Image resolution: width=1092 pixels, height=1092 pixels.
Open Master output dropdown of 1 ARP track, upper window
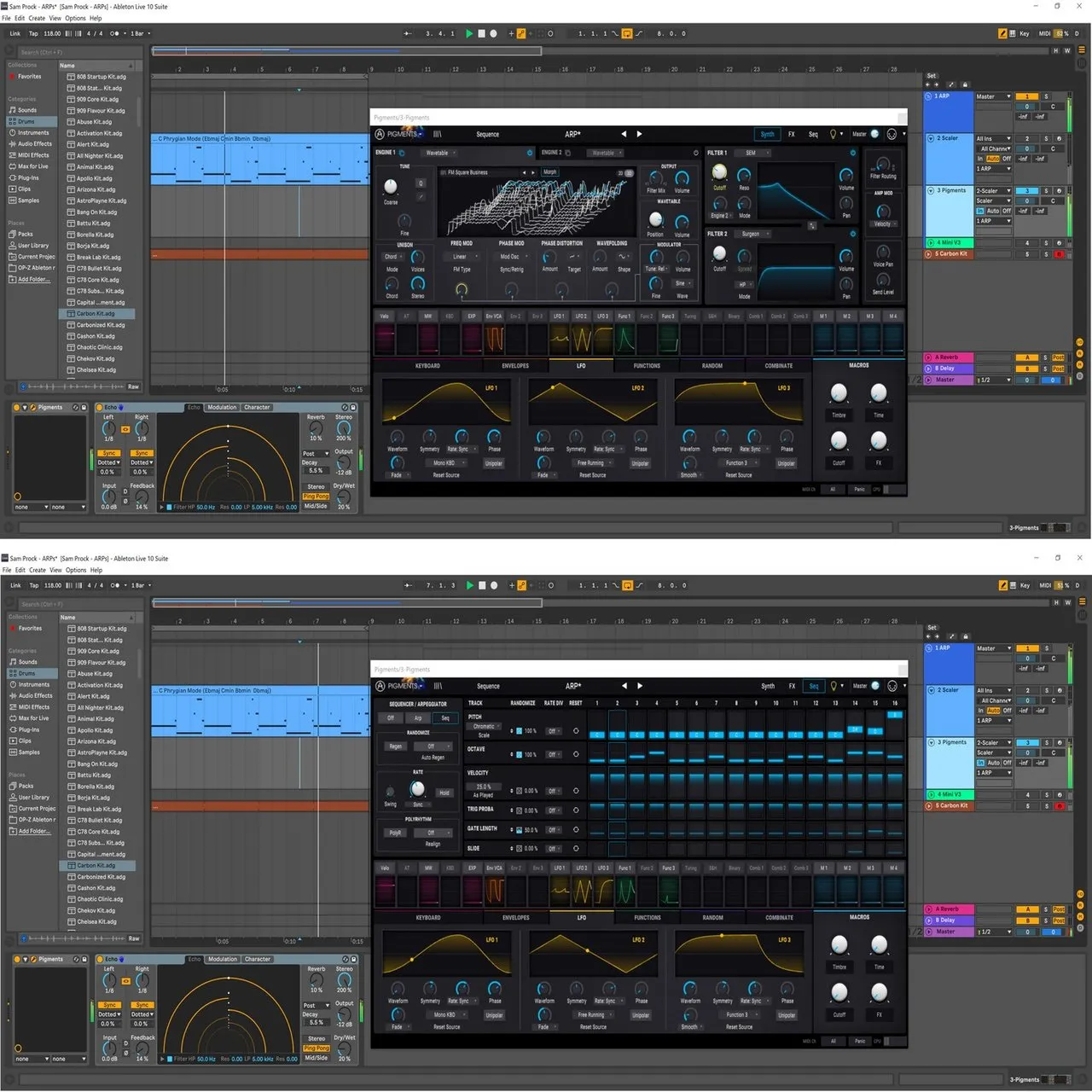[993, 96]
